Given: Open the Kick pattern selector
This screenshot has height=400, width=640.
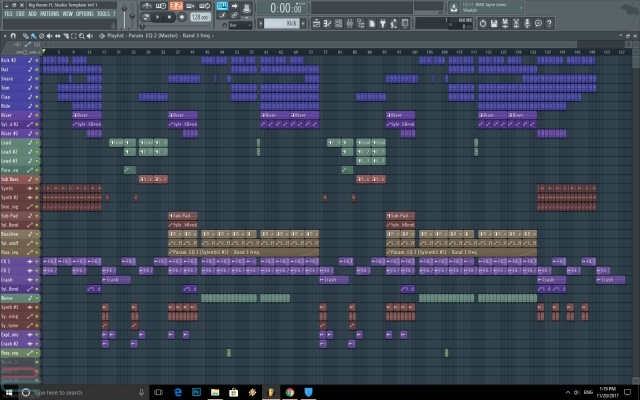Looking at the screenshot, I should coord(282,23).
